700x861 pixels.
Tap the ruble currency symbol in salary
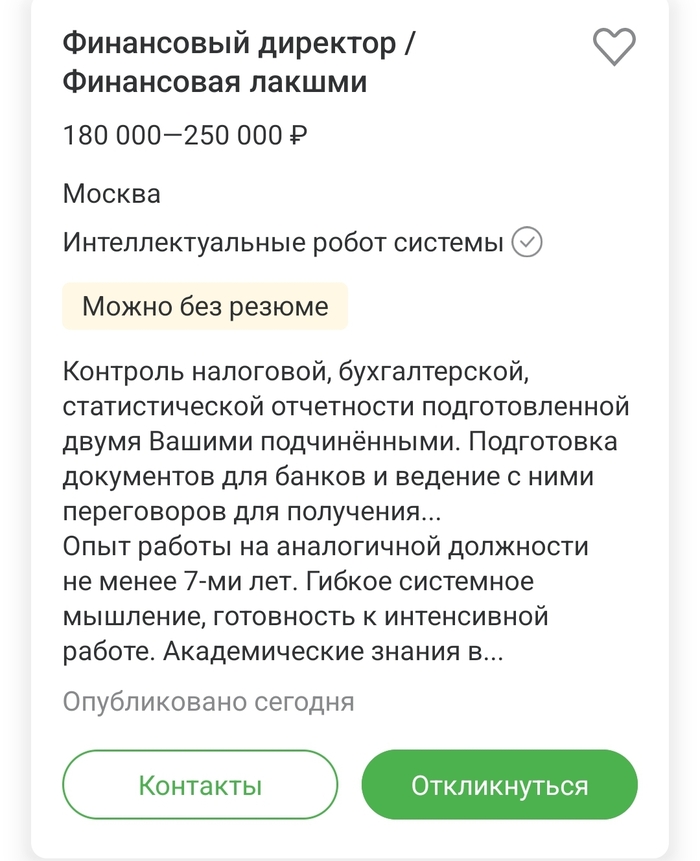point(297,136)
